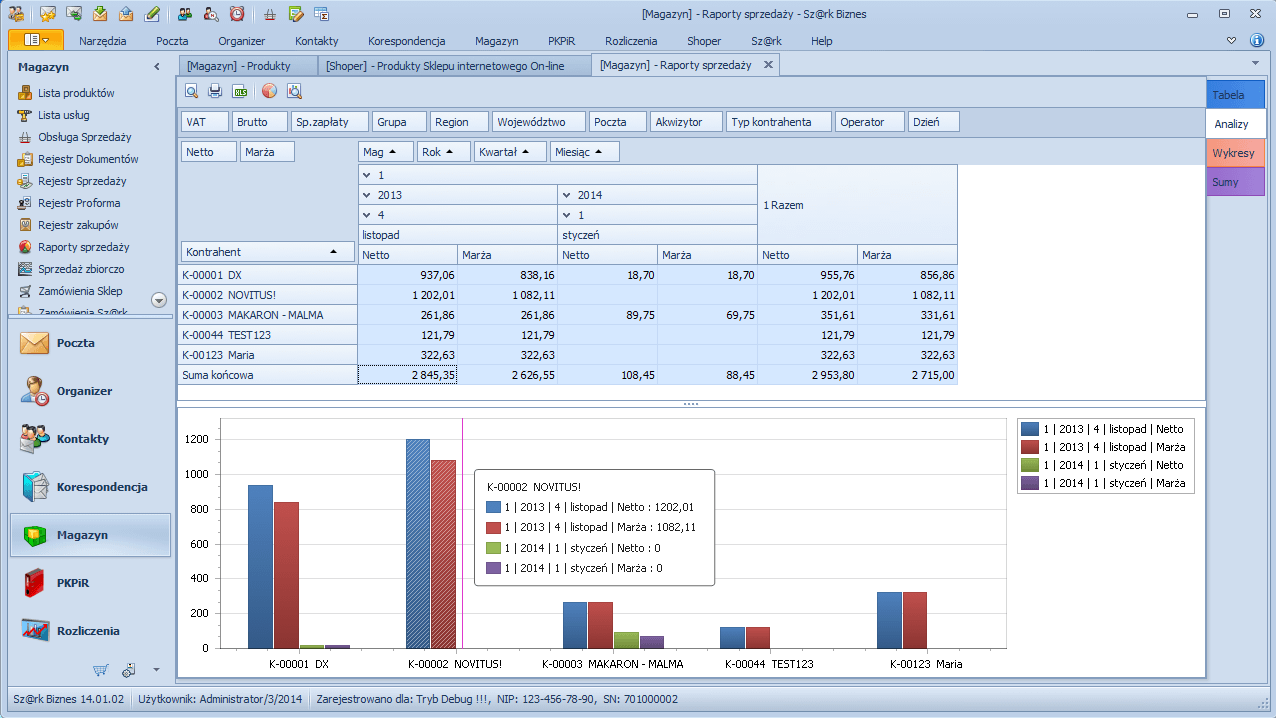The height and width of the screenshot is (718, 1276).
Task: Switch to the [Magazyn] - Produkty tab
Action: tap(238, 65)
